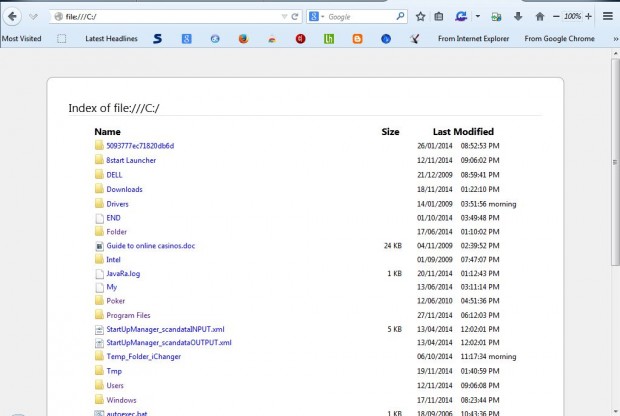This screenshot has height=416, width=620.
Task: Open Guide to online casinos.doc file
Action: click(x=150, y=245)
